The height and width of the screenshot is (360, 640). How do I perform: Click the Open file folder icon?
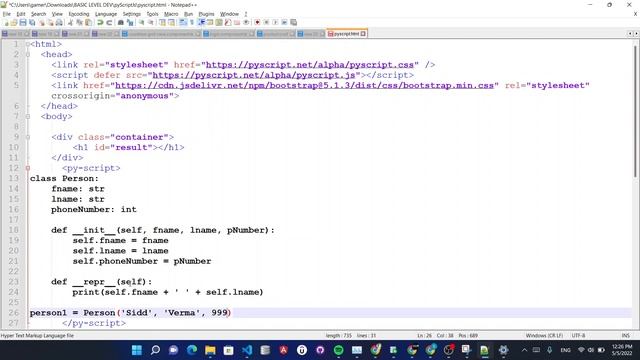tap(14, 22)
